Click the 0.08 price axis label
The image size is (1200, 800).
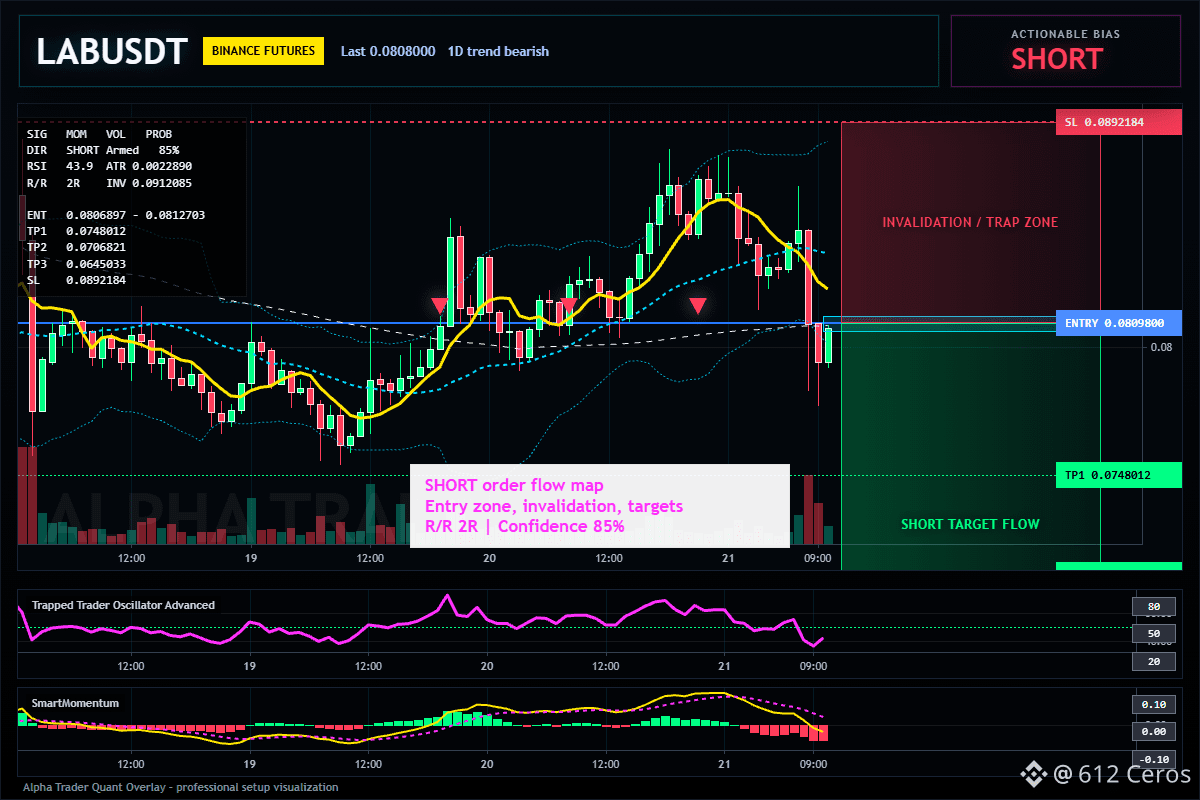point(1161,347)
